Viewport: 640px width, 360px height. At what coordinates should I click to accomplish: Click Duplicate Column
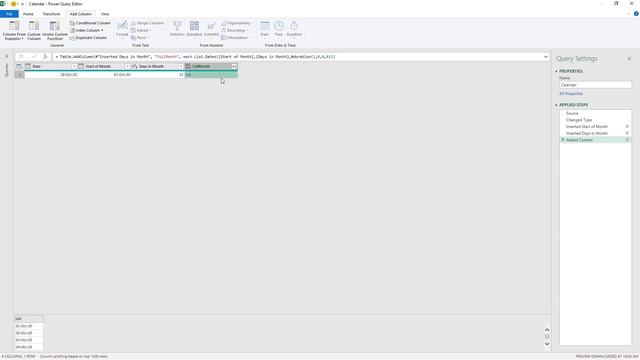coord(89,38)
